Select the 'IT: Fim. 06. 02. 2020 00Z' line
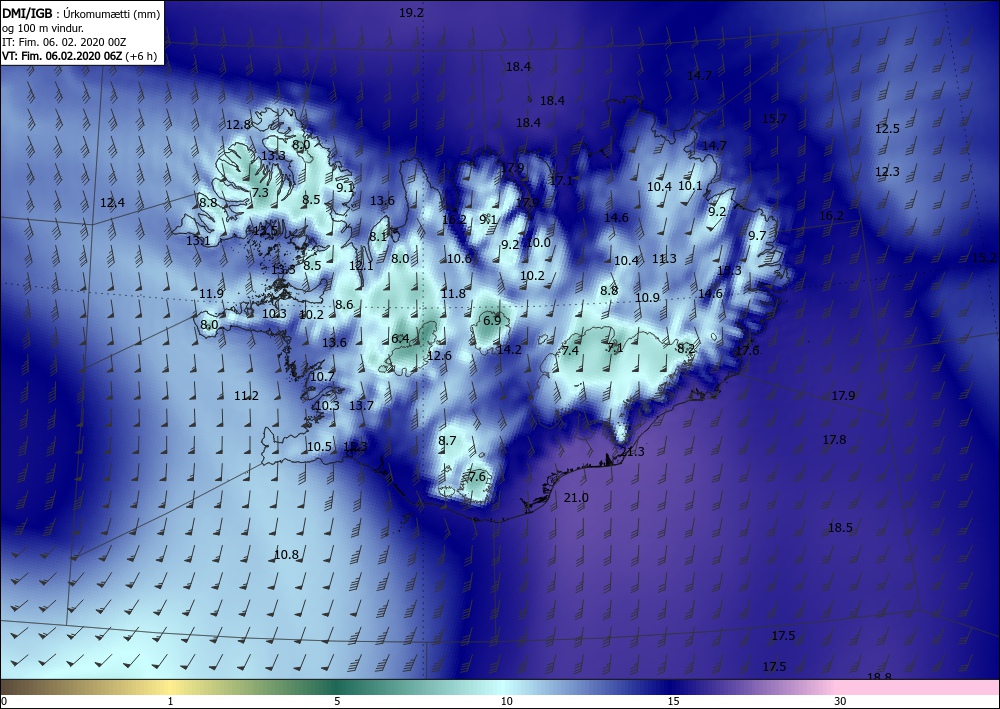The image size is (1000, 709). (64, 42)
